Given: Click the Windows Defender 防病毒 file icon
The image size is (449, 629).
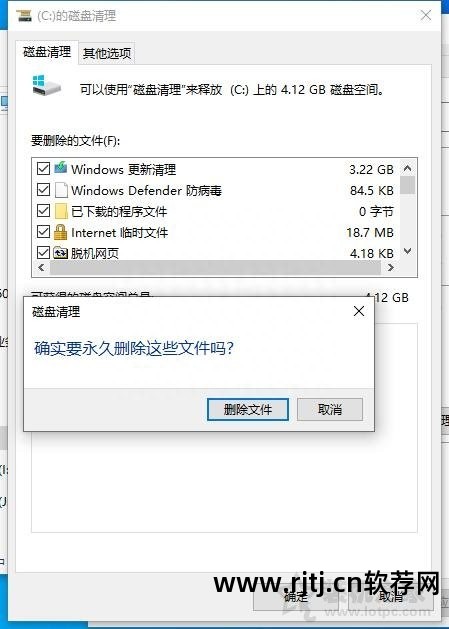Looking at the screenshot, I should point(61,190).
